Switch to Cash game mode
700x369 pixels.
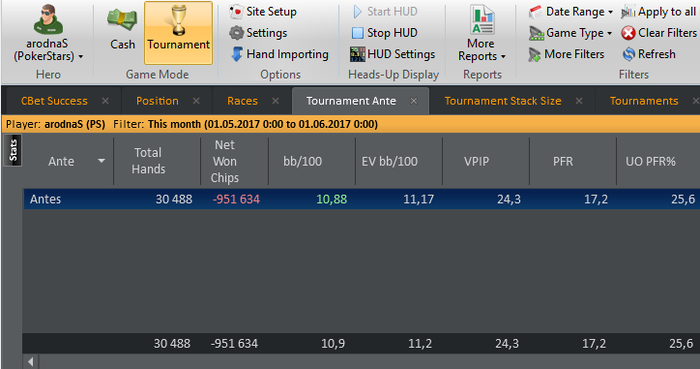pos(122,30)
